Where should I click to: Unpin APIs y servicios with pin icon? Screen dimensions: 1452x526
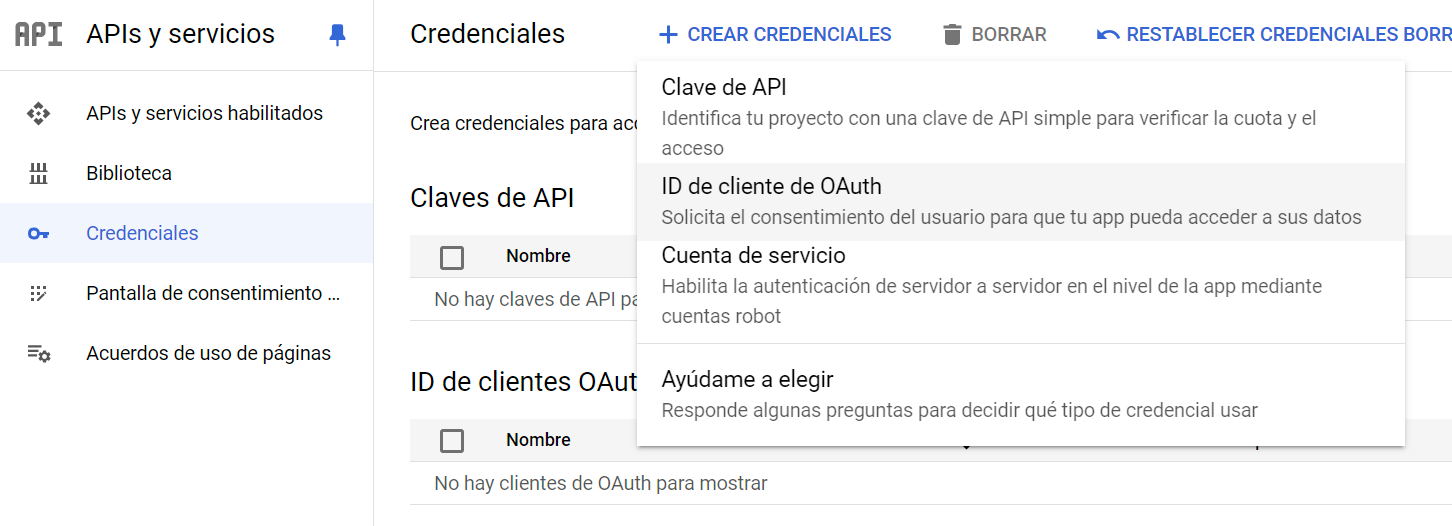coord(338,35)
